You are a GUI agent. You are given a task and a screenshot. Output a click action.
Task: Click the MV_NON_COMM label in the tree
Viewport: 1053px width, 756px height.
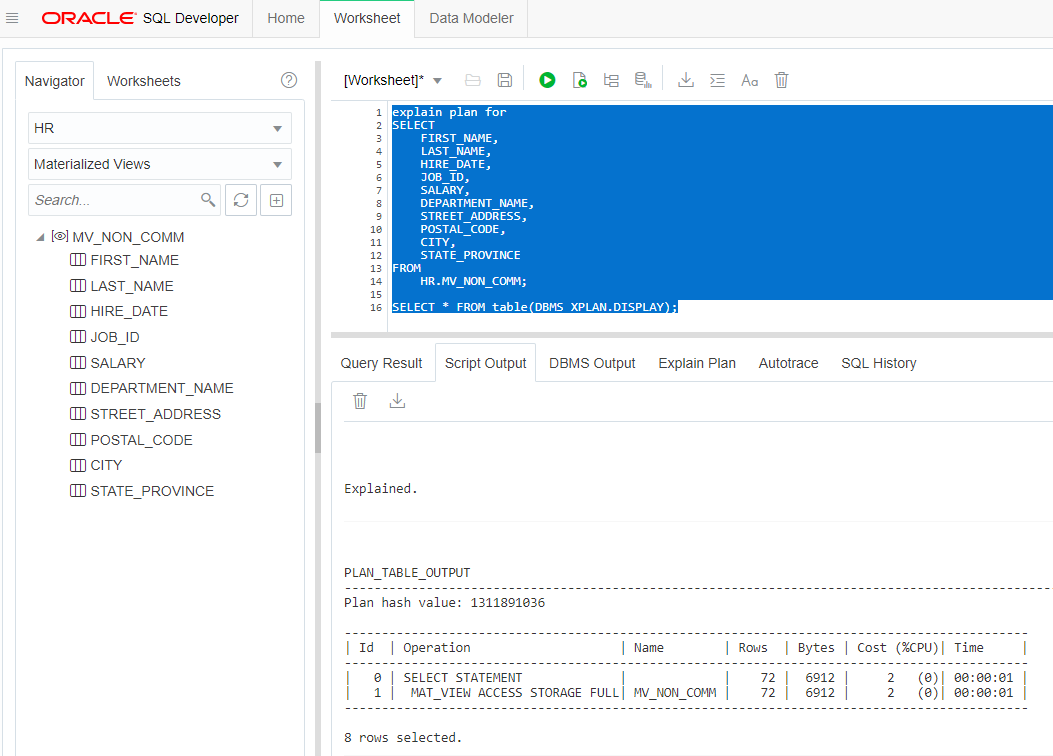(128, 237)
